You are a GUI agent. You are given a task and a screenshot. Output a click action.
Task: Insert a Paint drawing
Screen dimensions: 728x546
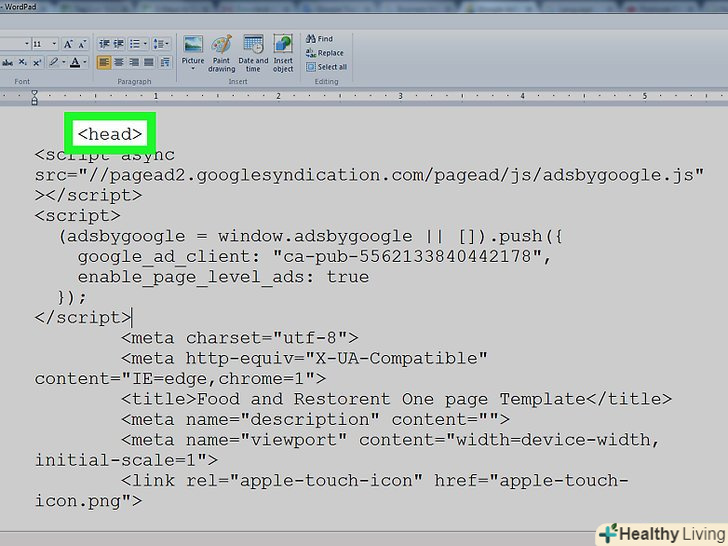[221, 53]
